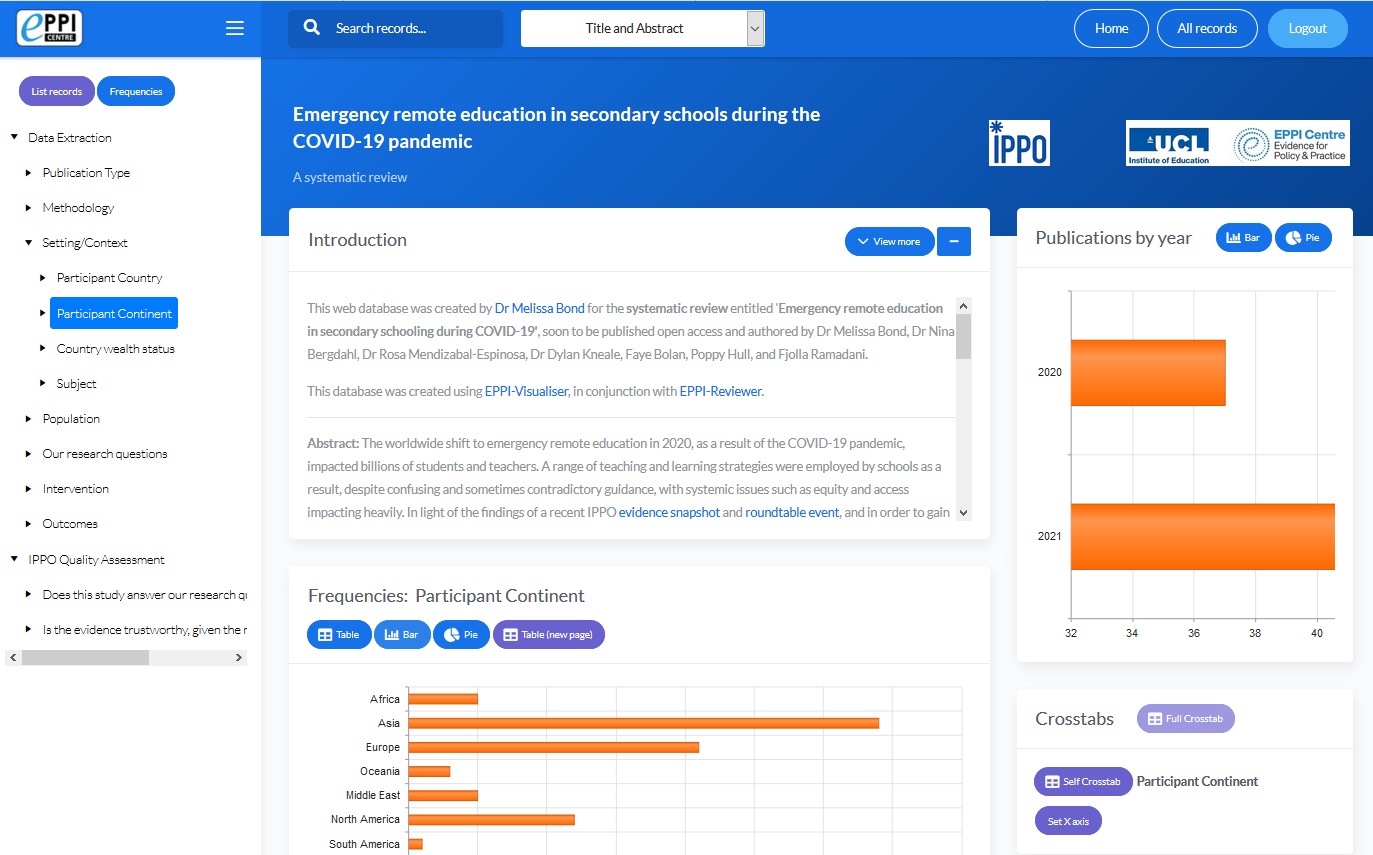
Task: Go to Home
Action: click(x=1111, y=28)
